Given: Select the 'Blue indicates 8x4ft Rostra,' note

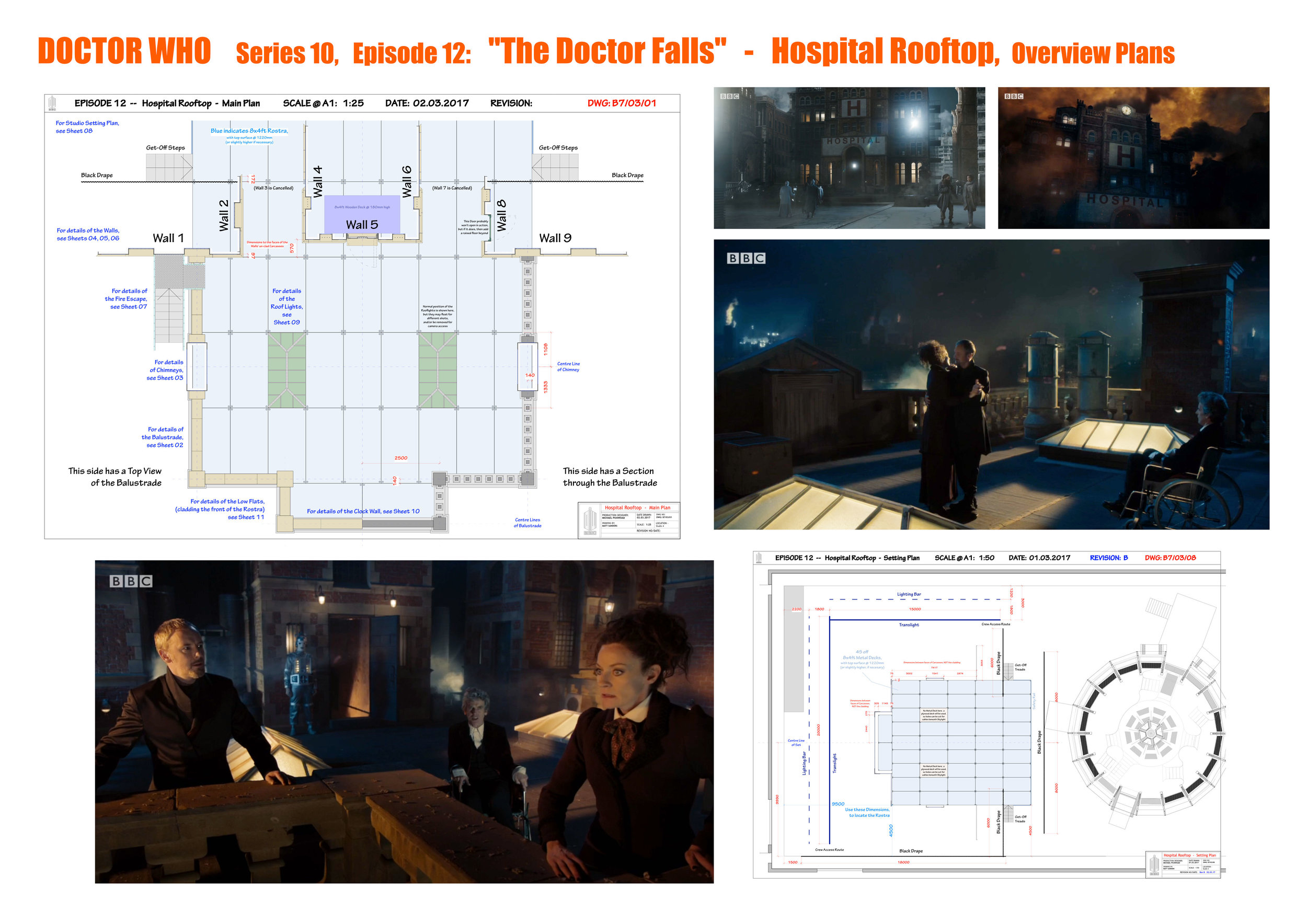Looking at the screenshot, I should [249, 131].
